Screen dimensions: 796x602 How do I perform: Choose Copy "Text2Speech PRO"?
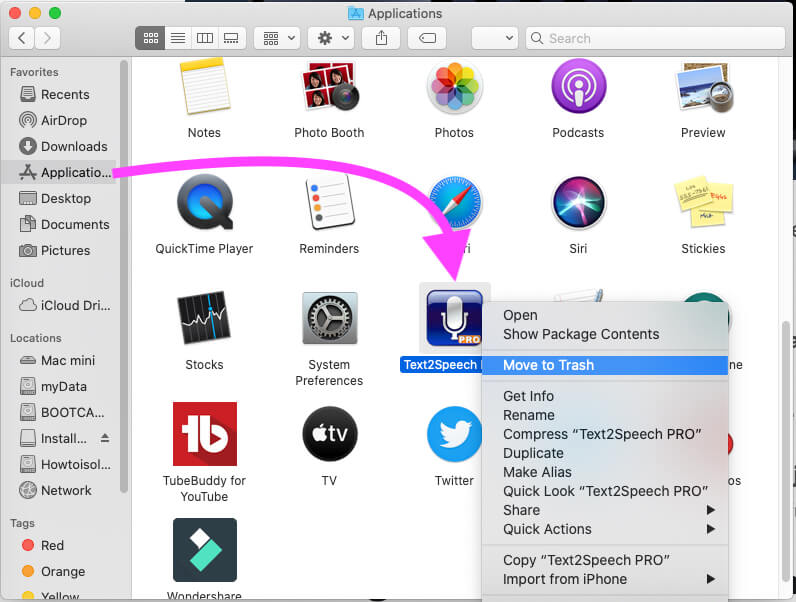605,560
